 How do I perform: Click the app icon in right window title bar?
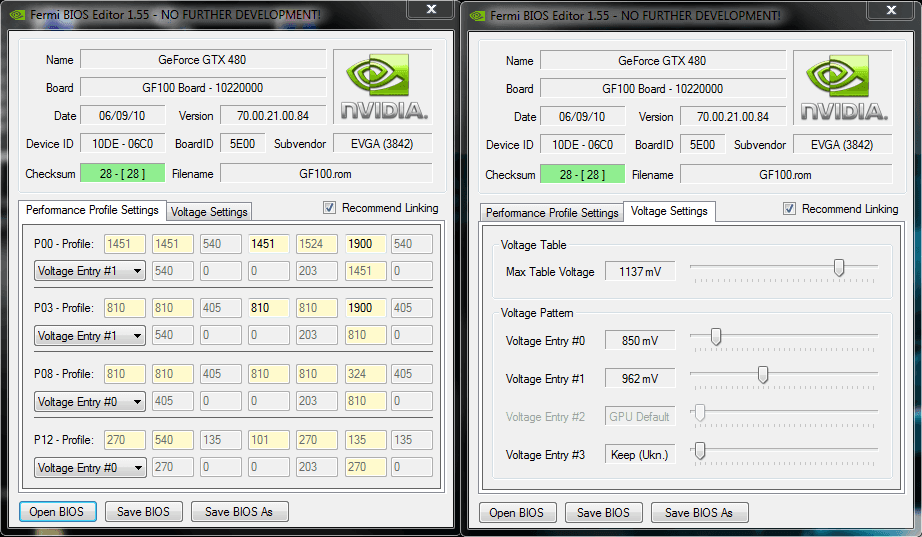(x=477, y=15)
